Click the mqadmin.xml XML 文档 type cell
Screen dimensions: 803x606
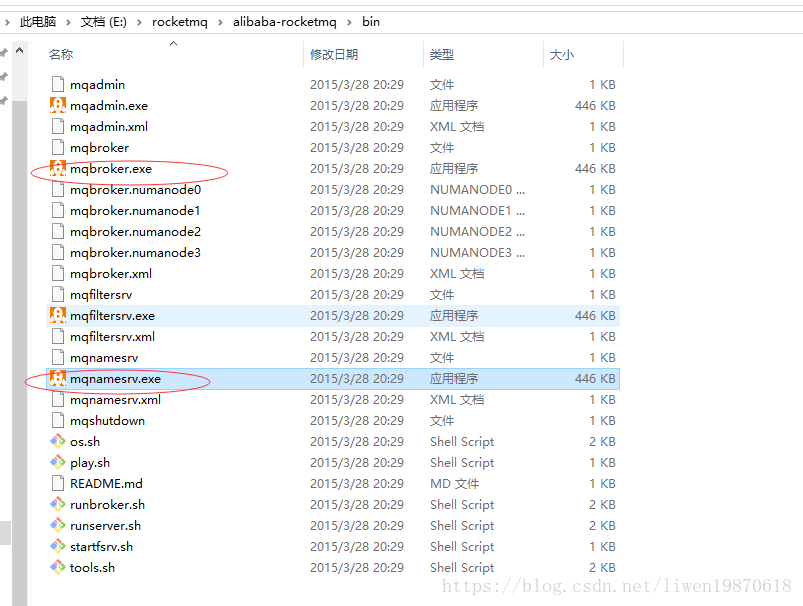point(457,127)
